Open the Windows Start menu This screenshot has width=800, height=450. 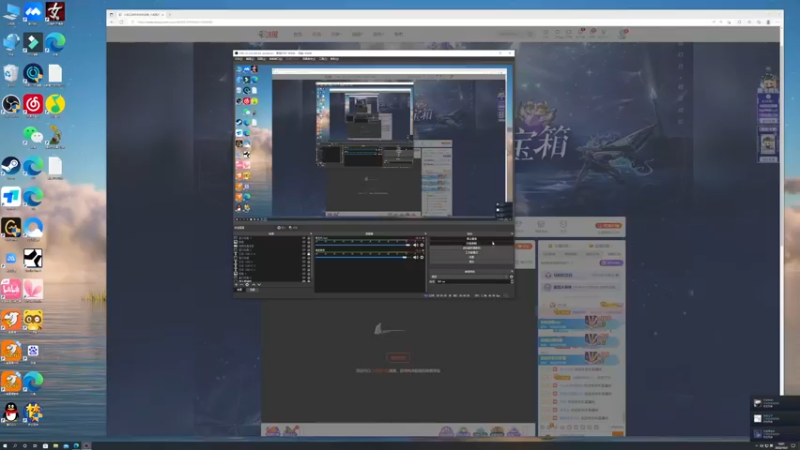(5, 446)
